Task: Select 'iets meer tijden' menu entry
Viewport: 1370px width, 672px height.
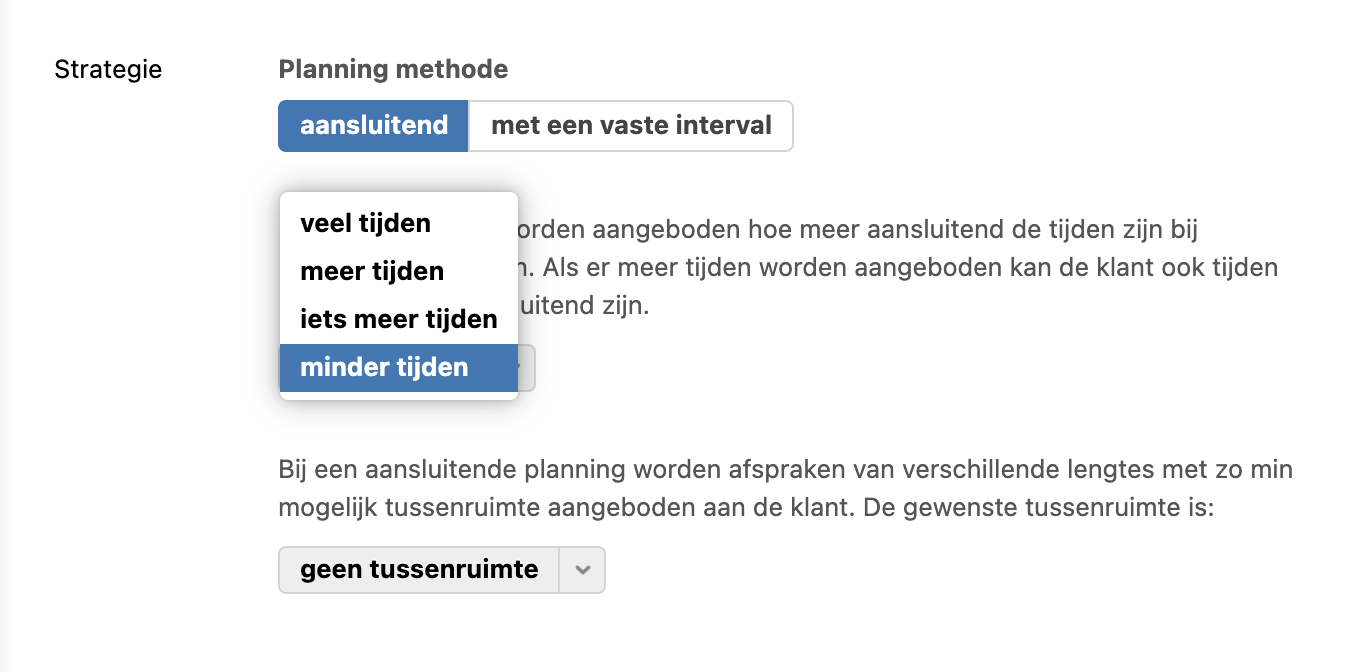Action: pyautogui.click(x=398, y=319)
